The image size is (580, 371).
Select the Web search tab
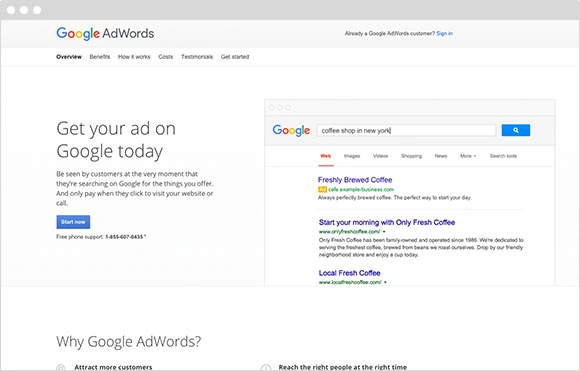326,156
